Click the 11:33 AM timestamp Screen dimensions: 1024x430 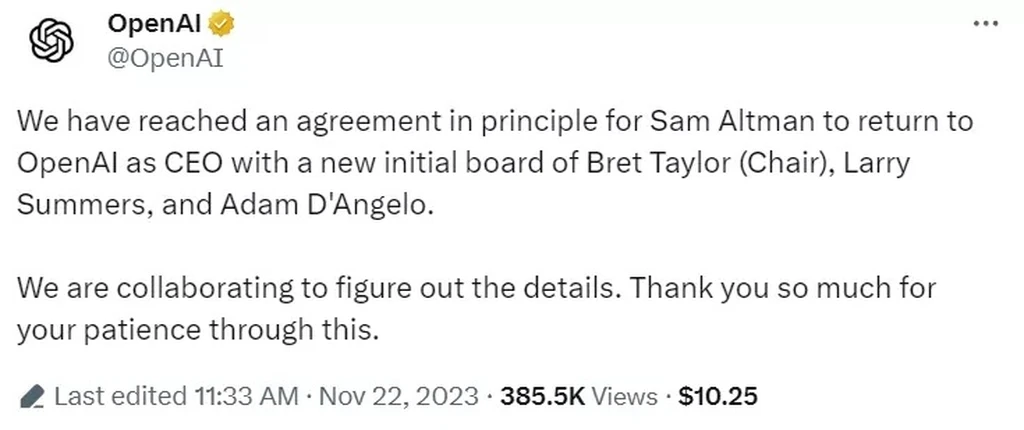pos(246,396)
